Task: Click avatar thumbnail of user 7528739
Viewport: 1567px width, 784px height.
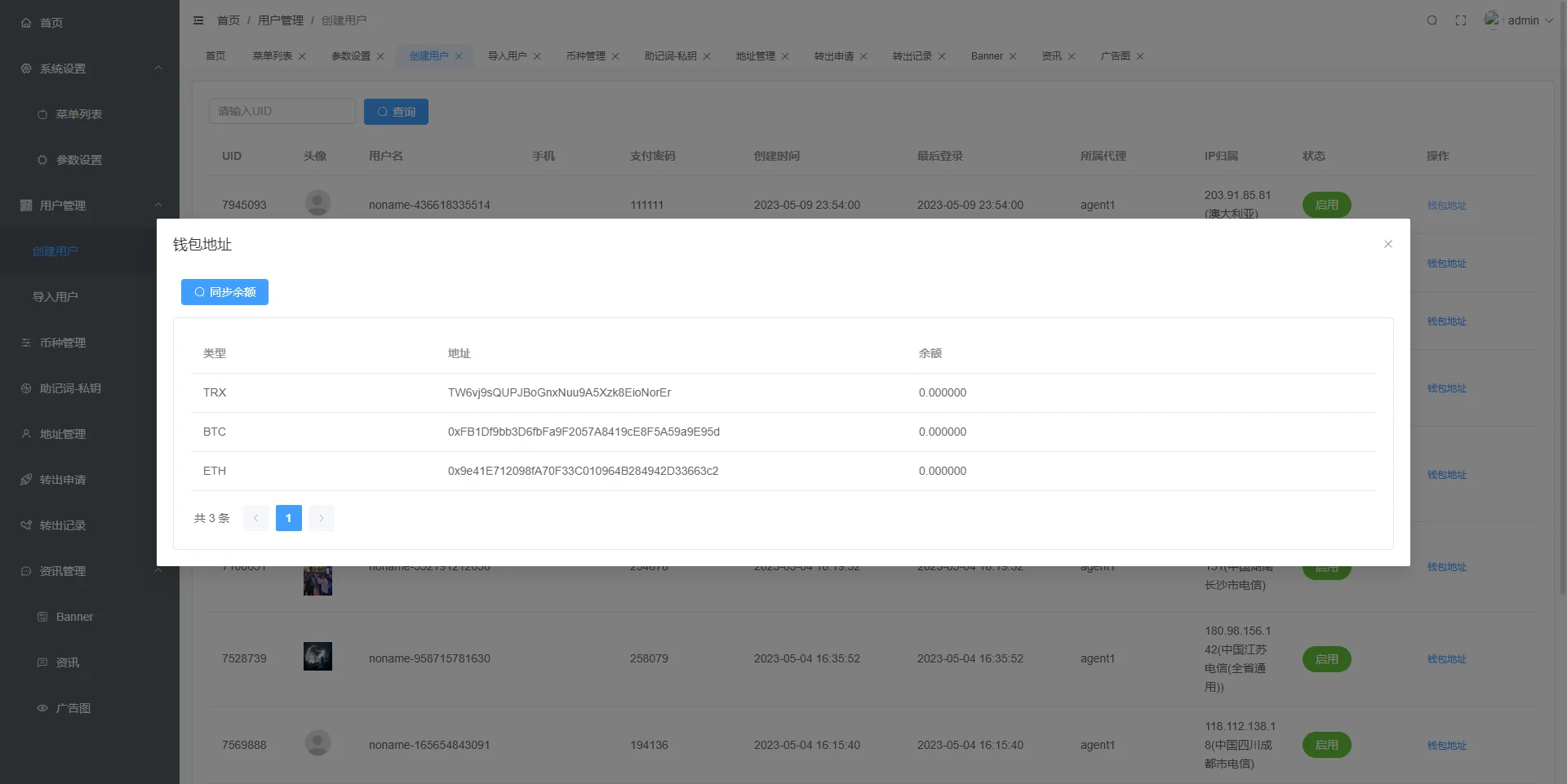Action: [317, 657]
